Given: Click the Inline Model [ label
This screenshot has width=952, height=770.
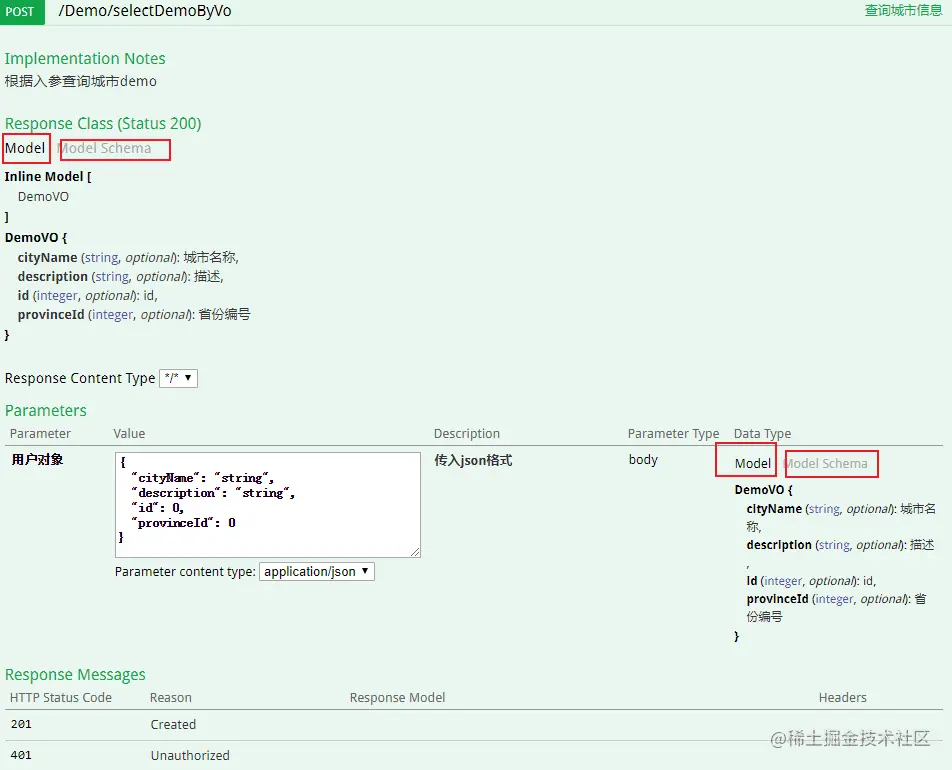Looking at the screenshot, I should (x=48, y=177).
